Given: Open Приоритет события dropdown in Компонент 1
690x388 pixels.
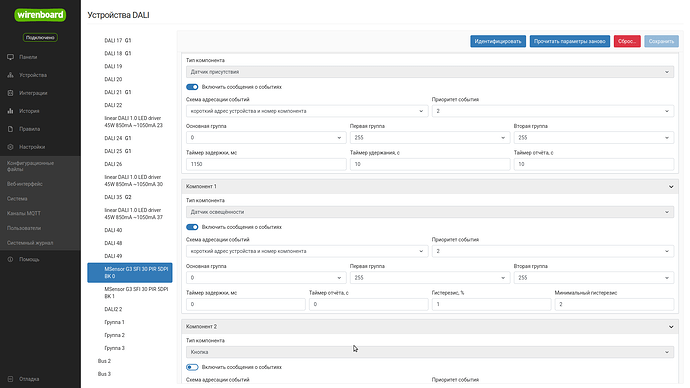Looking at the screenshot, I should (x=552, y=251).
